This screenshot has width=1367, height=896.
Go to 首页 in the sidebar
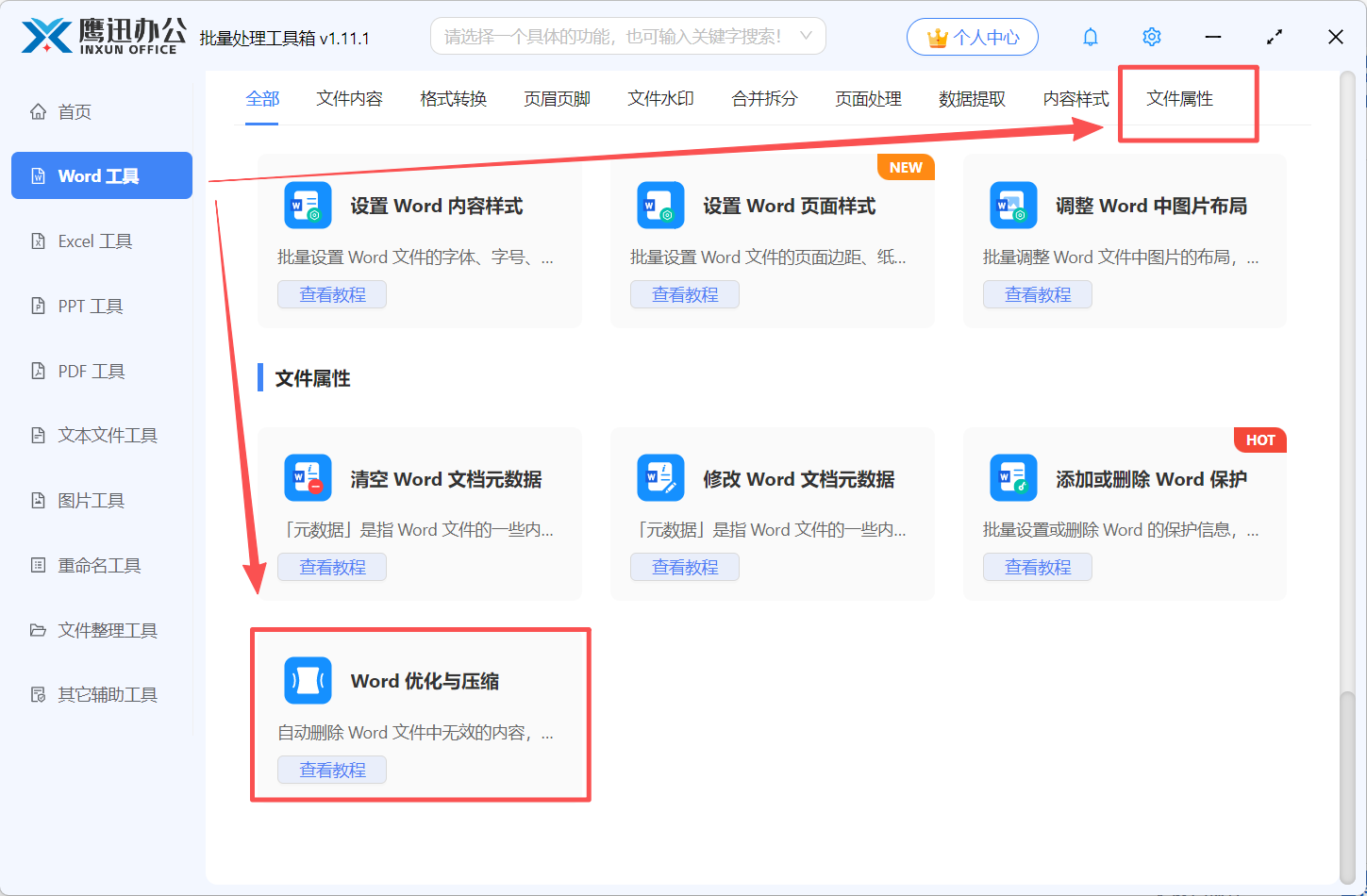coord(102,111)
